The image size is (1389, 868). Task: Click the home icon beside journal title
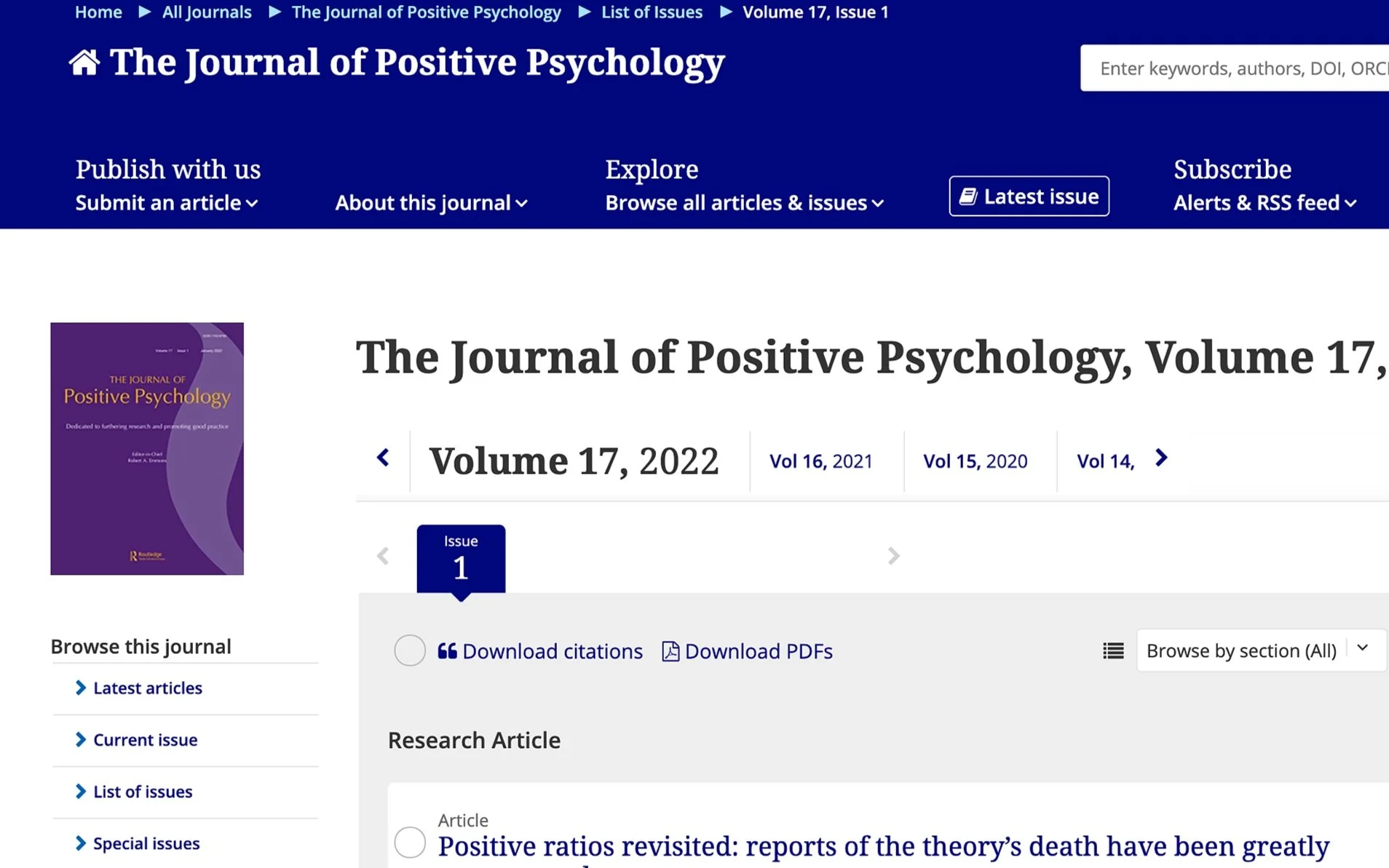[x=84, y=63]
